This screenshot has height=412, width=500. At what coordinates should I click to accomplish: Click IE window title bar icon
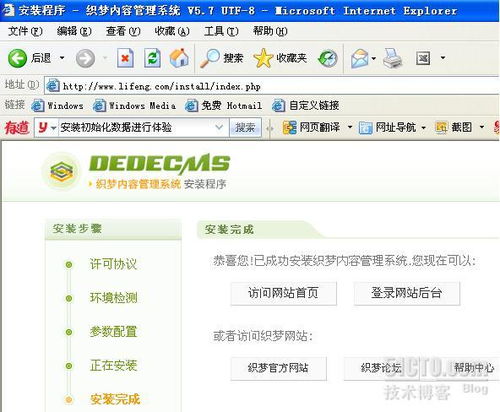click(8, 10)
